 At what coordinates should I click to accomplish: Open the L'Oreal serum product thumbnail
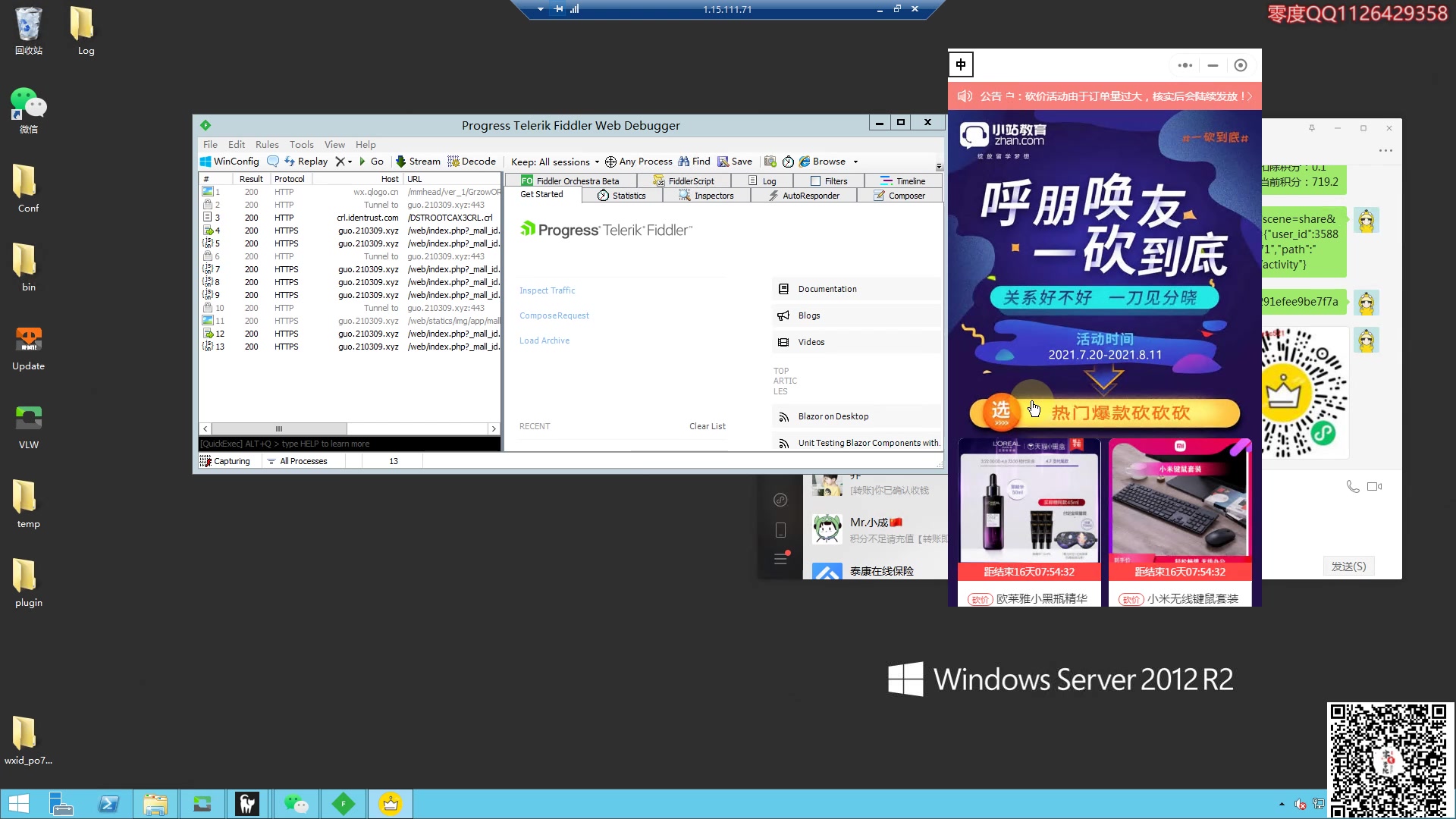click(x=1029, y=501)
